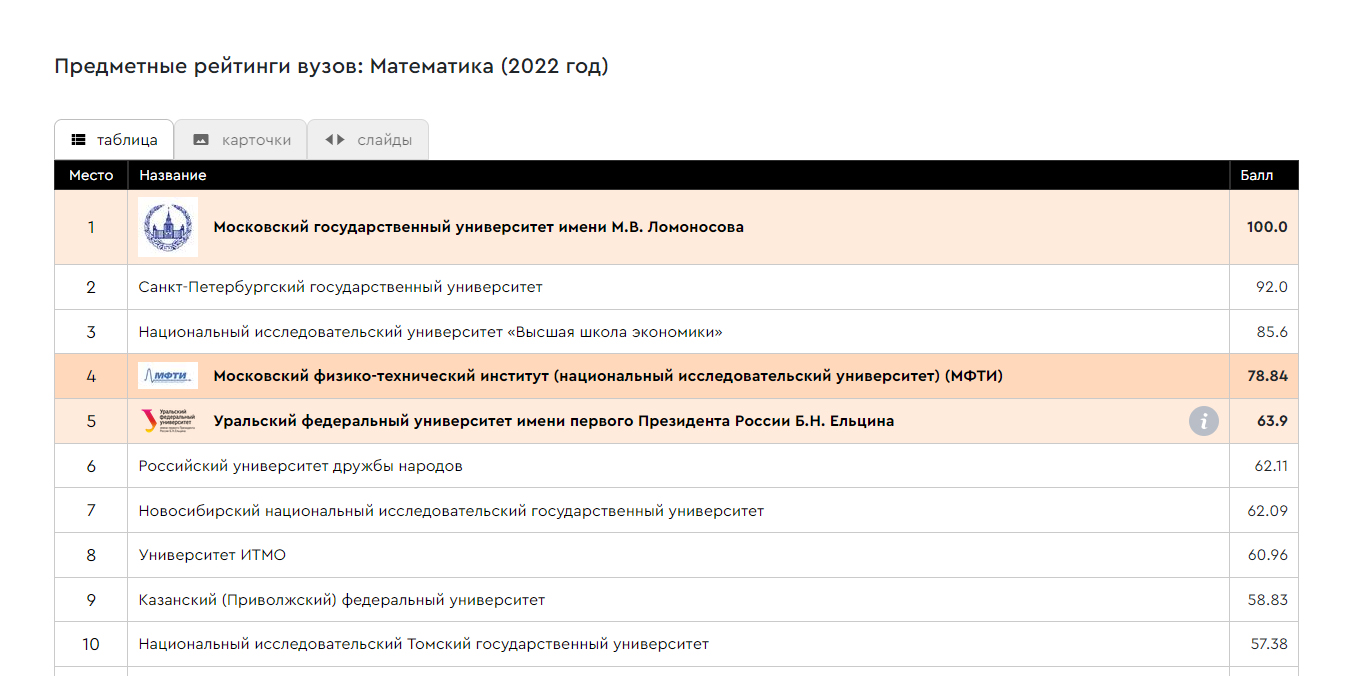Select Университет ИТМО in the ranking
Viewport: 1360px width, 676px height.
pos(212,555)
